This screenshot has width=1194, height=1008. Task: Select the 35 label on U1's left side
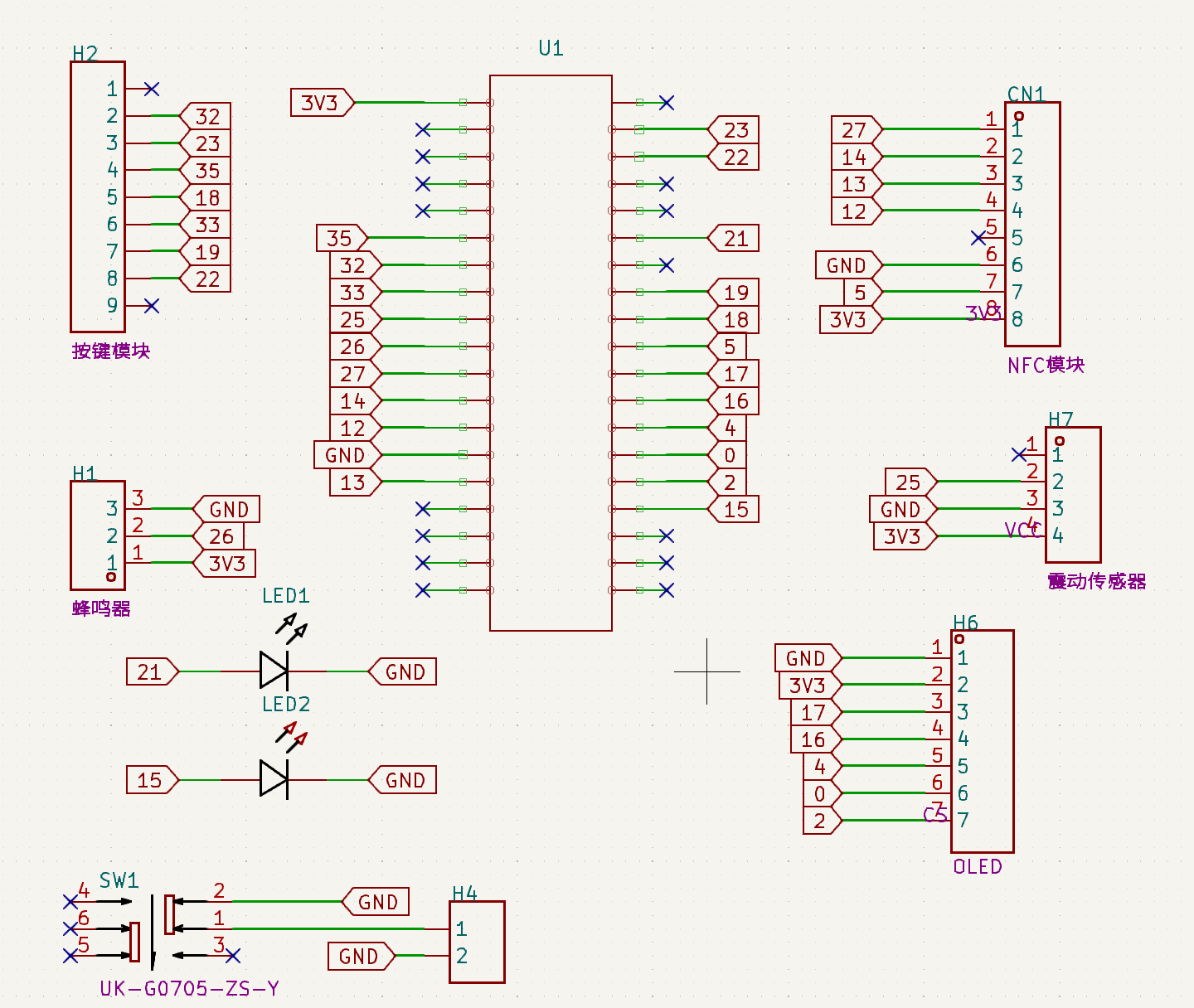coord(342,238)
